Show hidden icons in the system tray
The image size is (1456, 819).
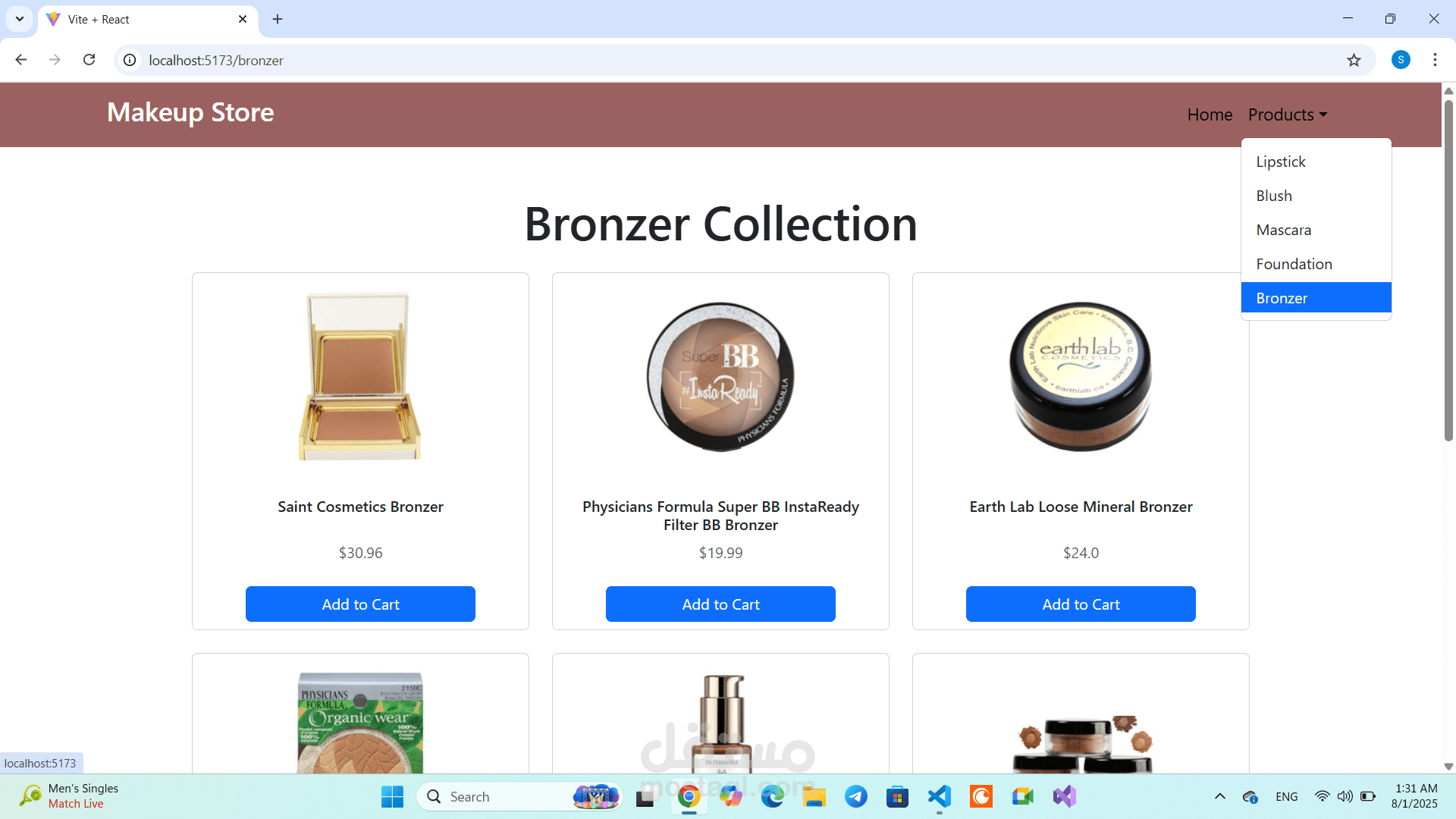point(1219,796)
